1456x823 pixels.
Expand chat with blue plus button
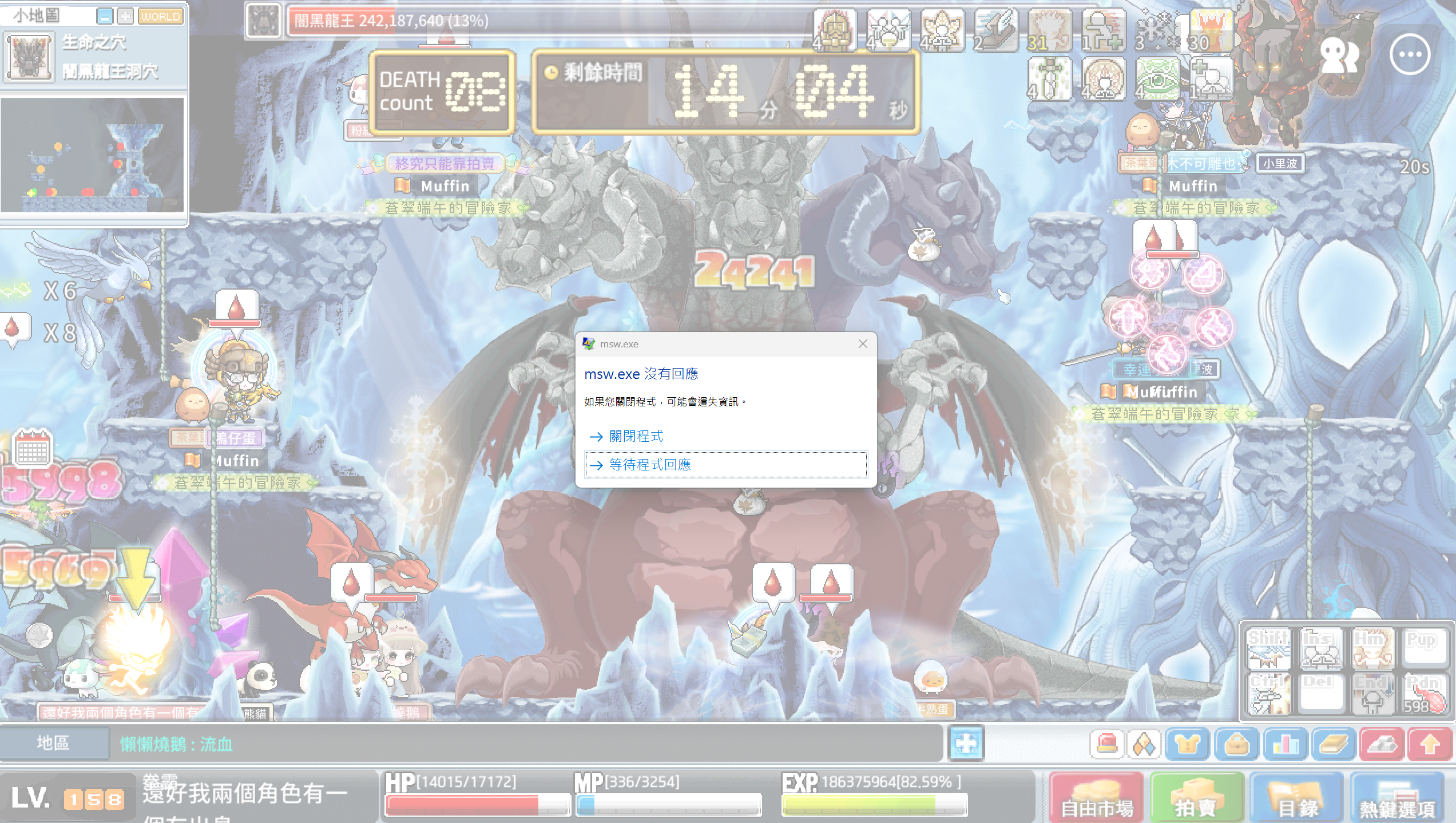(966, 743)
